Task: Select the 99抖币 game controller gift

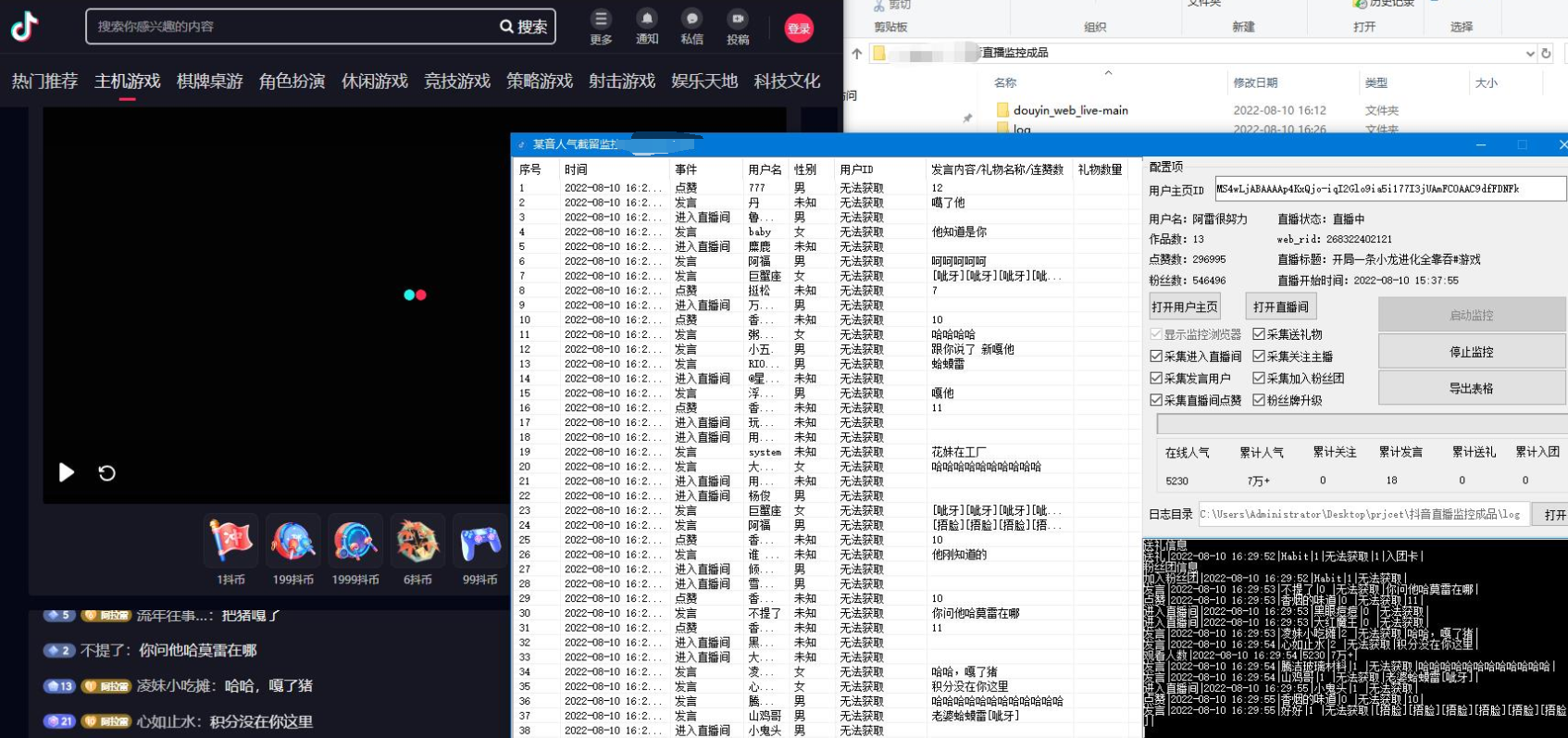Action: [x=479, y=541]
